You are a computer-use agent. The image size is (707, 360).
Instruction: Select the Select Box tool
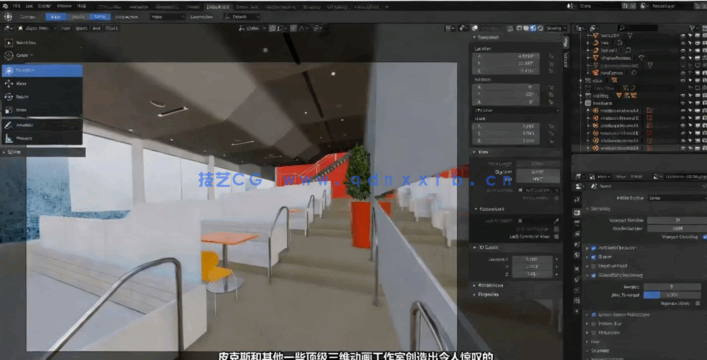click(41, 43)
